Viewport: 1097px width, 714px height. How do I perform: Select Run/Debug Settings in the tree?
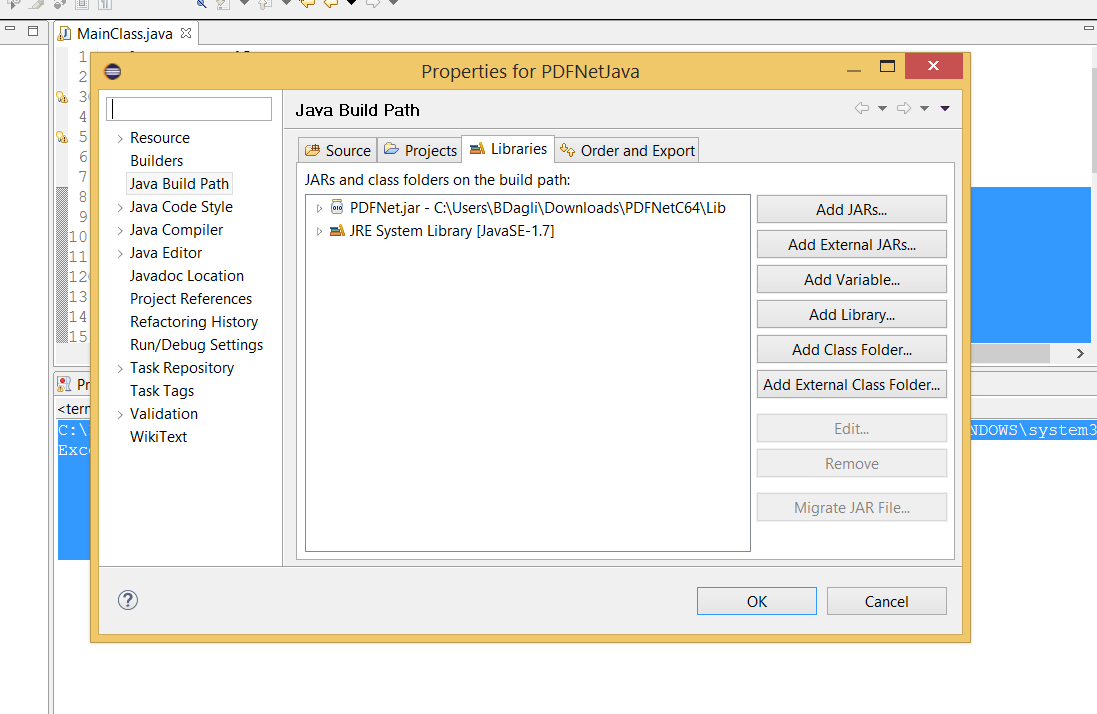[x=197, y=345]
